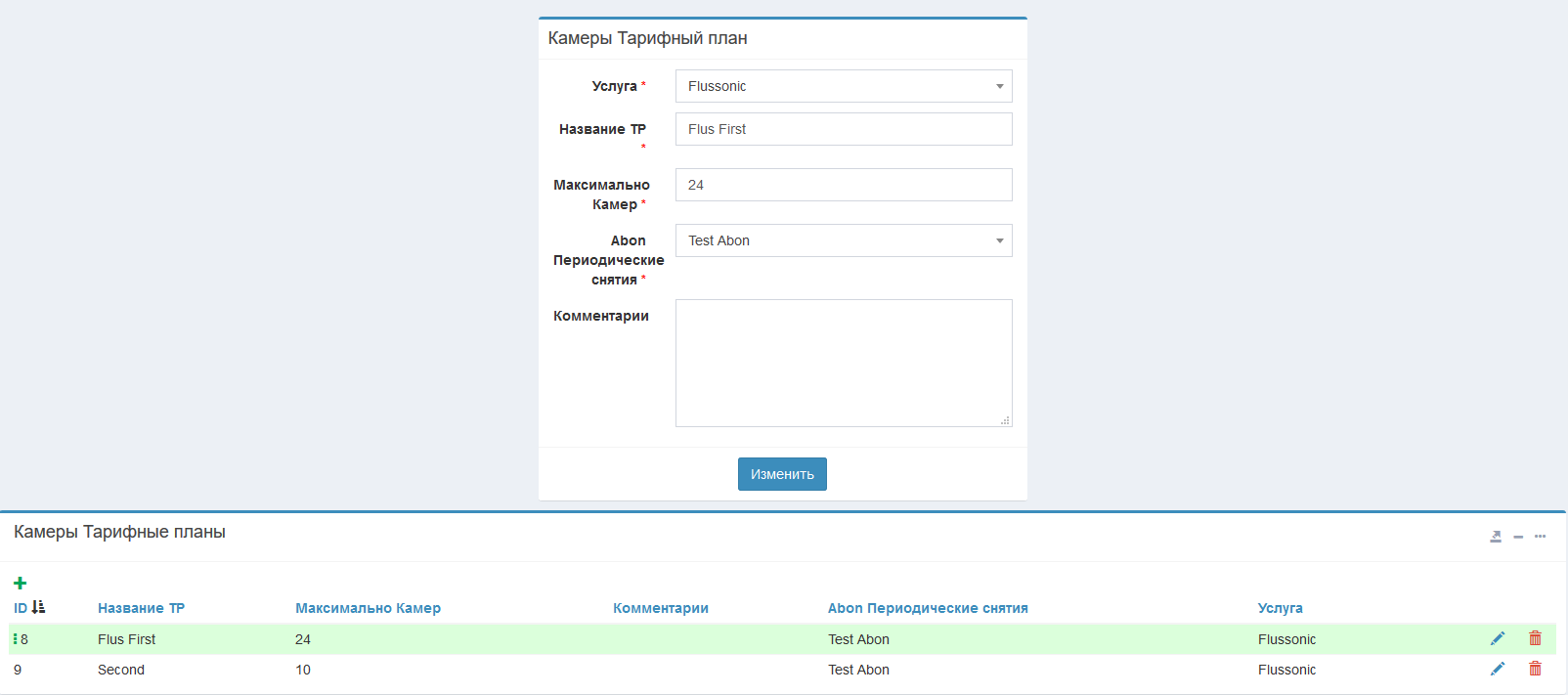Viewport: 1568px width, 695px height.
Task: Sort by Abon Периодические снятия column
Action: pyautogui.click(x=927, y=608)
